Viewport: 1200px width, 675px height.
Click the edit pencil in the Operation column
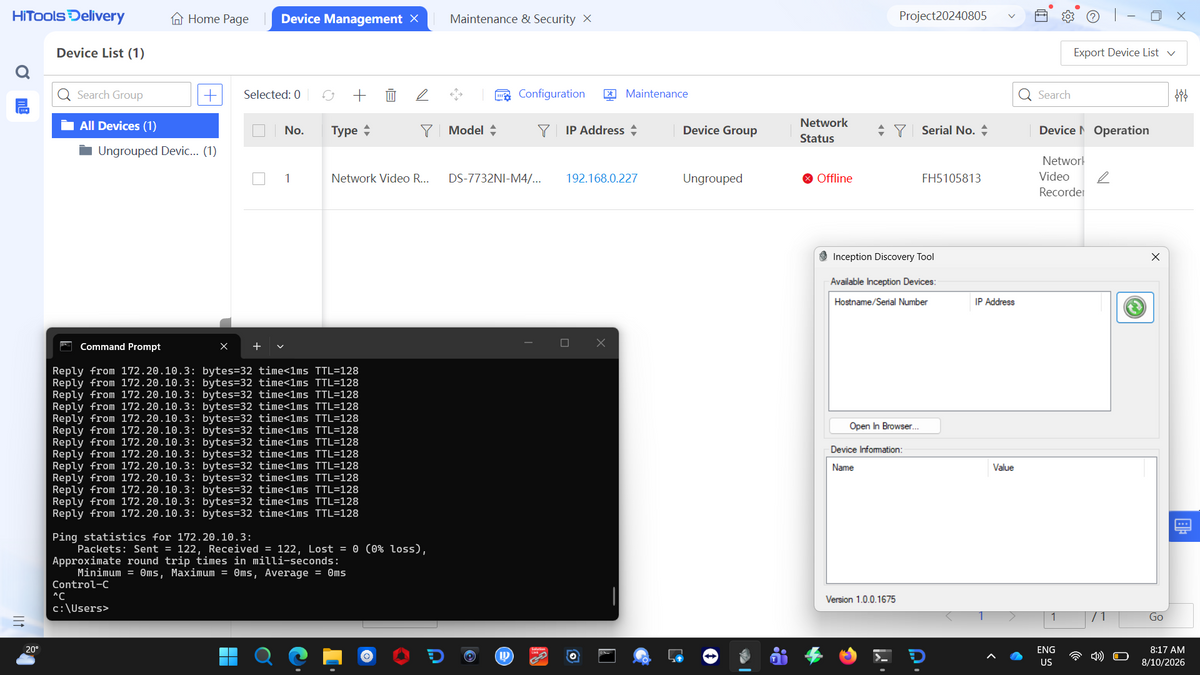click(1103, 178)
